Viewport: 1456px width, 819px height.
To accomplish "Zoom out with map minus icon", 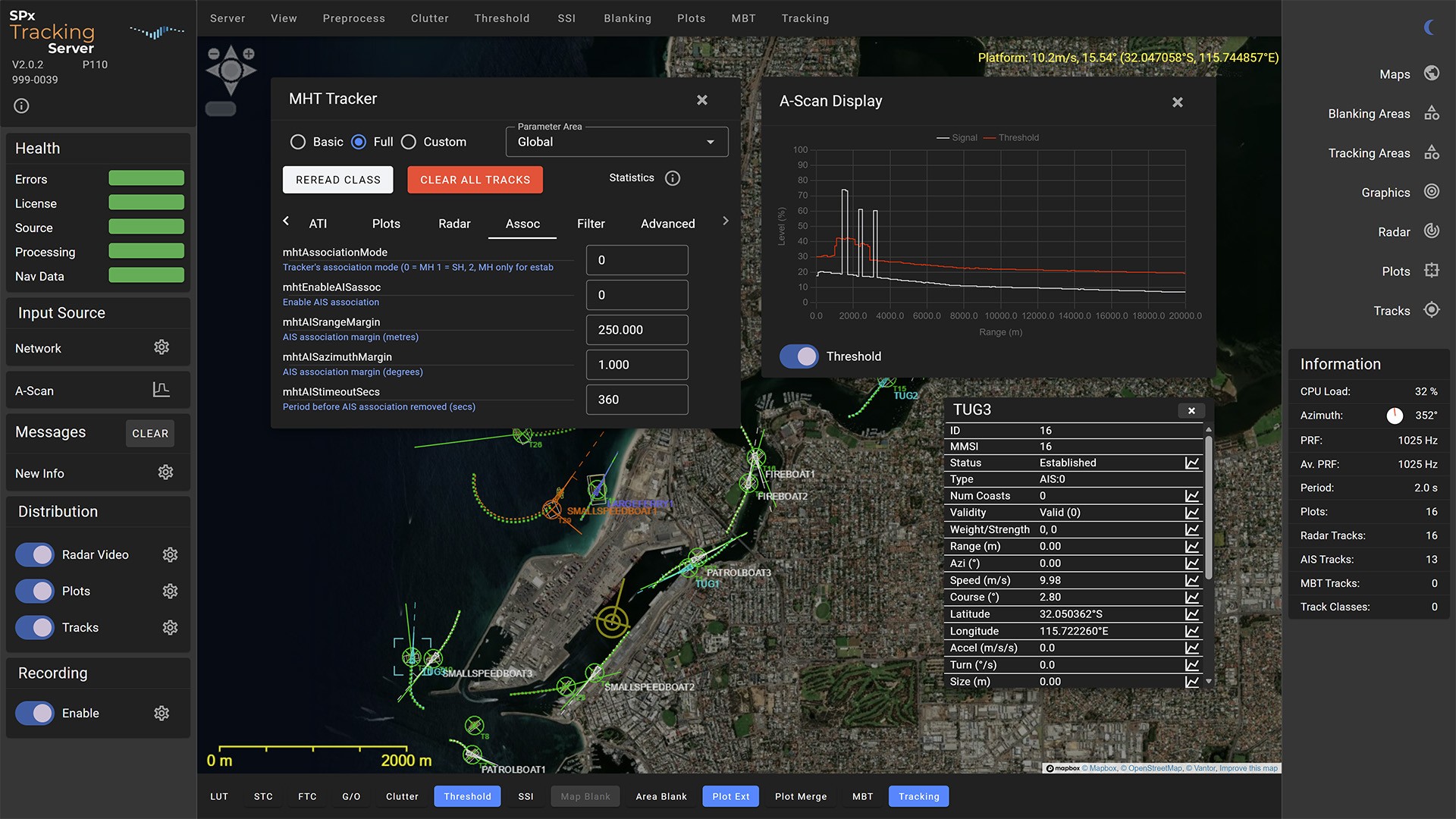I will pos(214,54).
